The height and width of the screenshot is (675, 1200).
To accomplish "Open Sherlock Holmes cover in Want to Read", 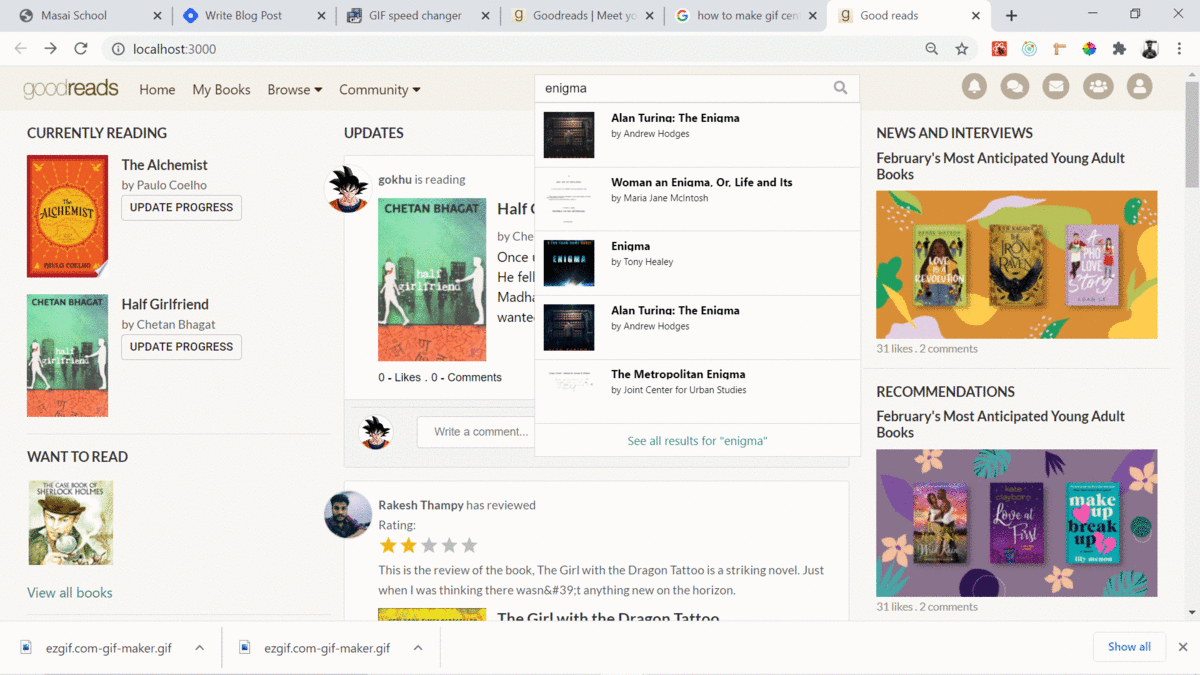I will [70, 523].
